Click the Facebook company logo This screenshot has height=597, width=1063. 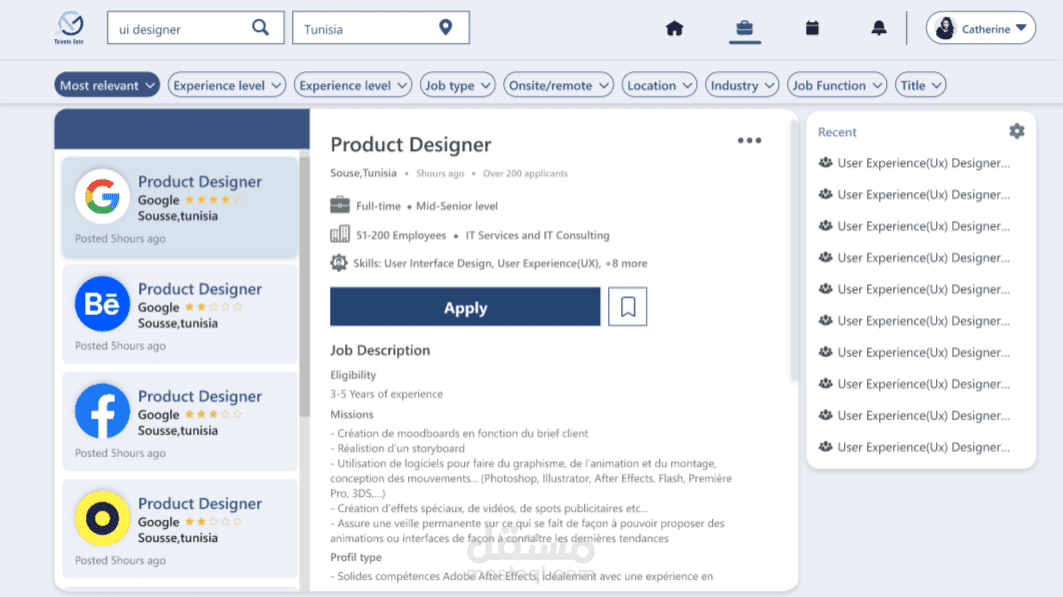[102, 411]
